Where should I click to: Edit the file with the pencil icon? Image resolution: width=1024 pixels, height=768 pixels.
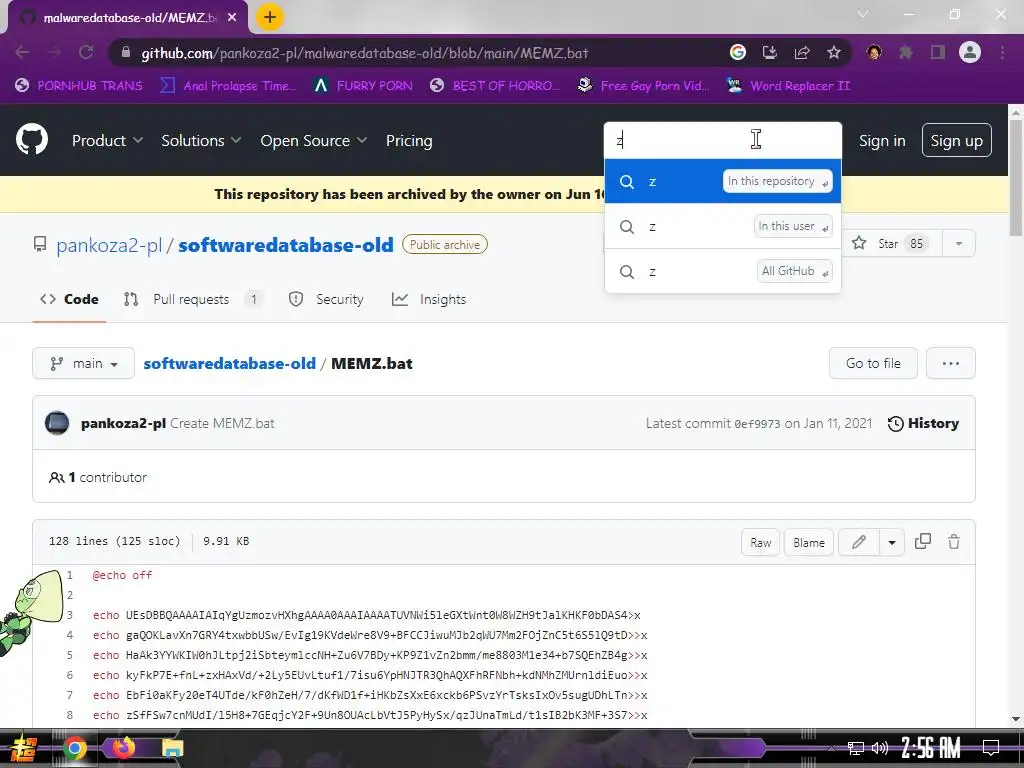pyautogui.click(x=859, y=542)
